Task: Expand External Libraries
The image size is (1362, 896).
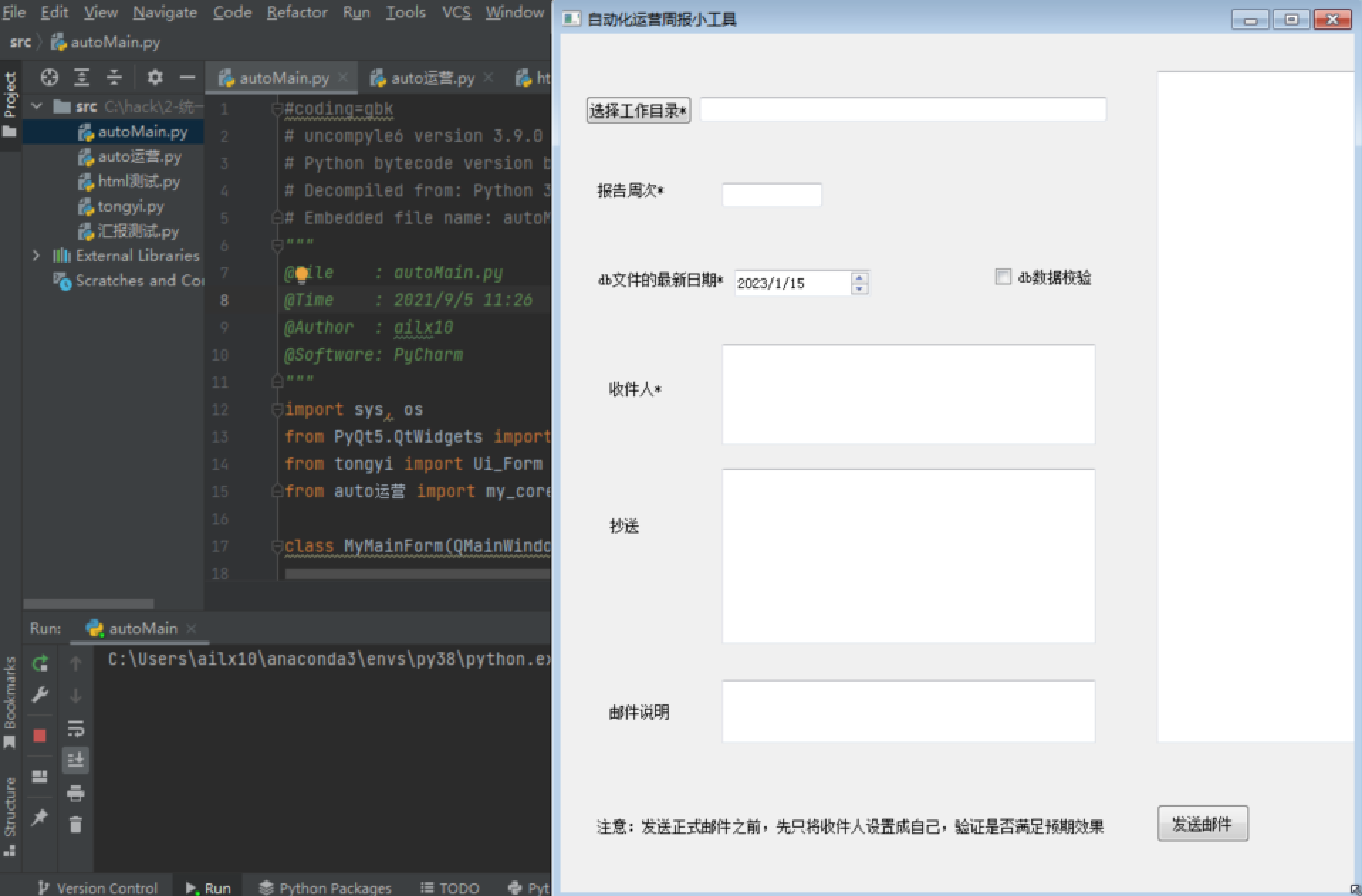Action: coord(36,256)
